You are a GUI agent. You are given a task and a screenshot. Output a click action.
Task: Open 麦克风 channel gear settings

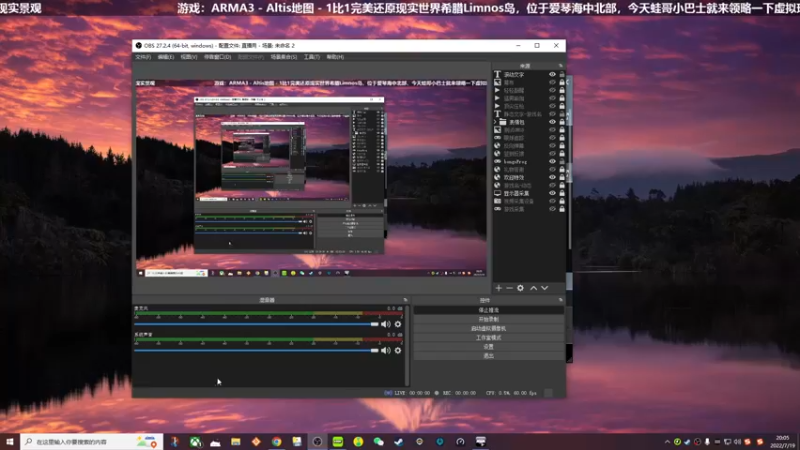398,324
